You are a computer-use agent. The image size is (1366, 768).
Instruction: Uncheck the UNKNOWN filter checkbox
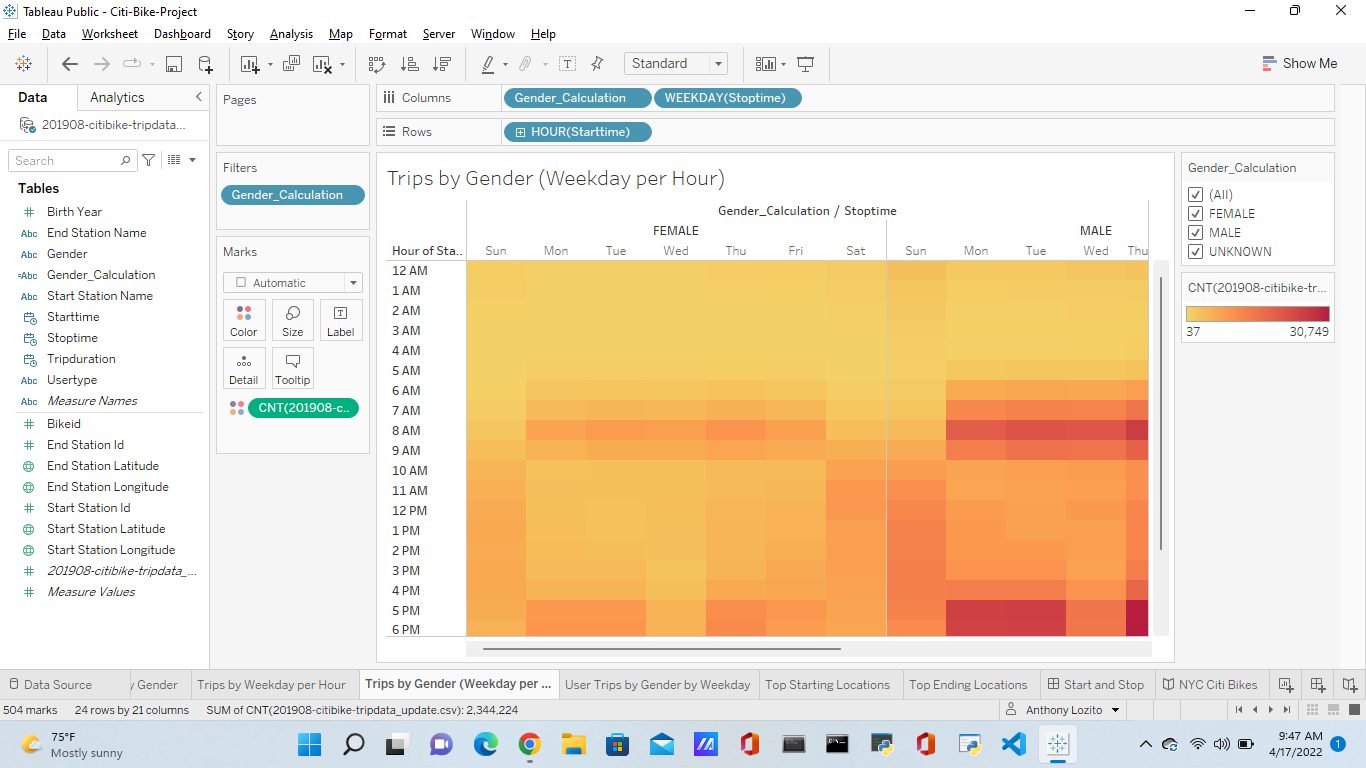[1195, 252]
